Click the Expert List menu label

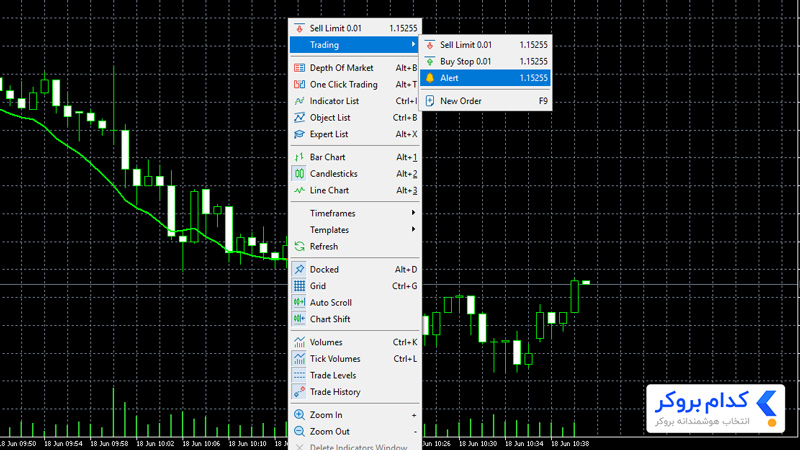click(x=329, y=134)
